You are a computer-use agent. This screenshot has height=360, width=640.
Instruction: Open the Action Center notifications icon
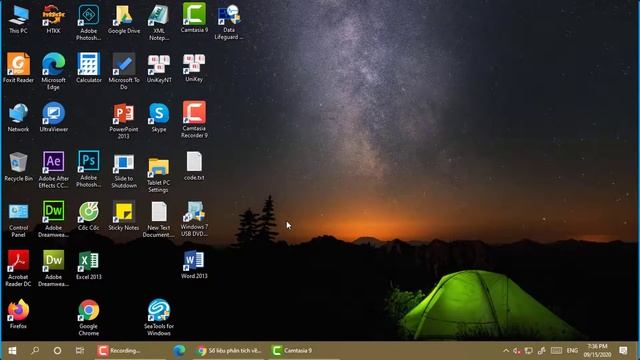pyautogui.click(x=623, y=351)
